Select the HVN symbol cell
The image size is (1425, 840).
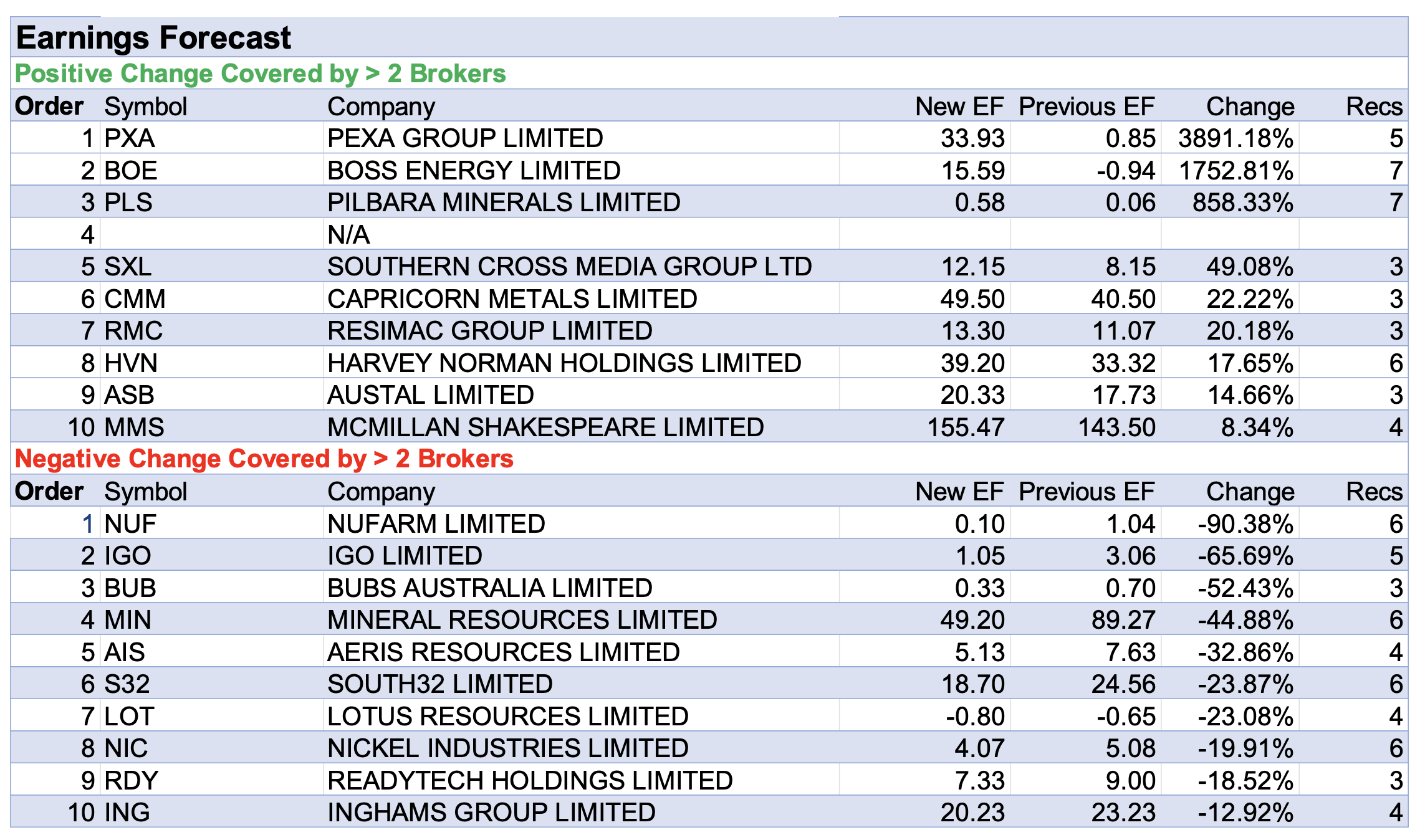[x=131, y=363]
